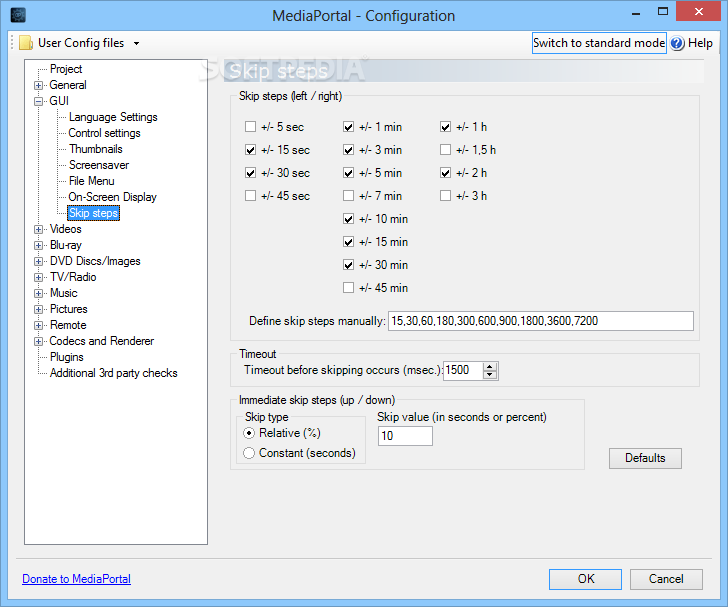Open the User Config files dropdown arrow
728x607 pixels.
click(x=136, y=43)
